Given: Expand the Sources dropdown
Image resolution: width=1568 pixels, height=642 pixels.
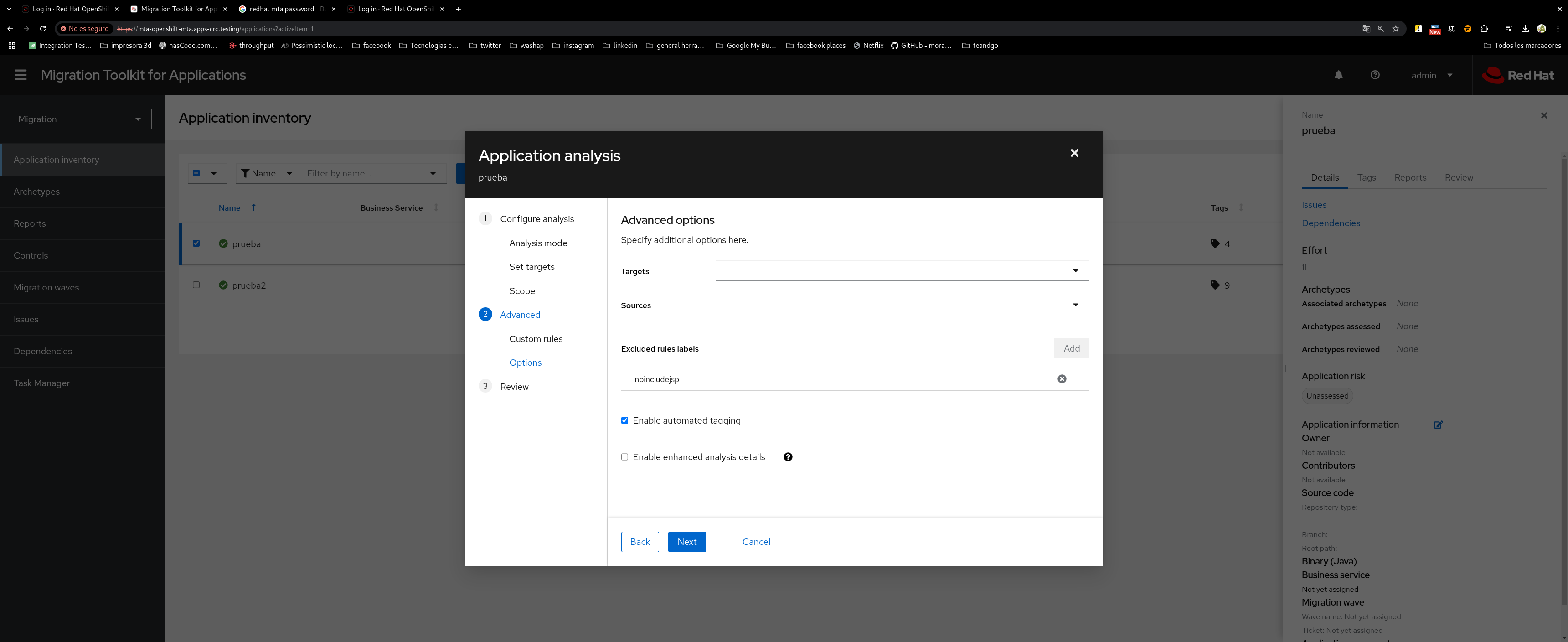Looking at the screenshot, I should (1075, 305).
